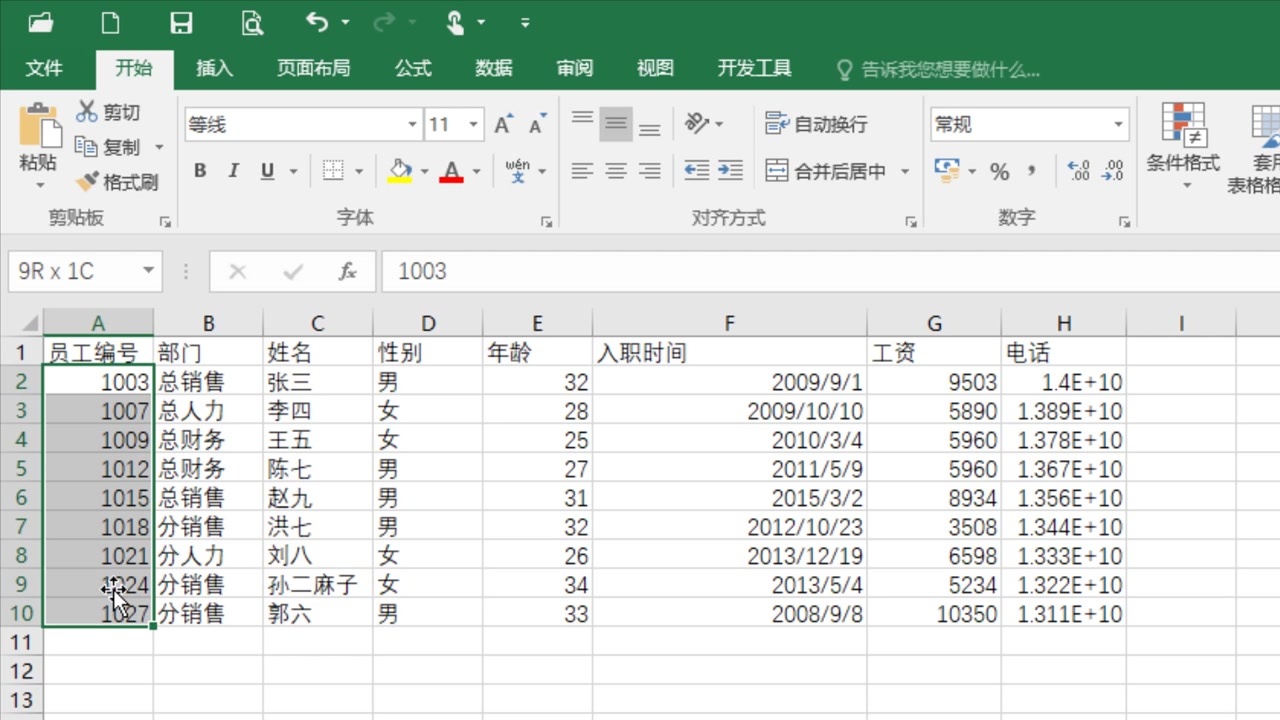Toggle bold formatting
The image size is (1280, 720).
tap(200, 171)
